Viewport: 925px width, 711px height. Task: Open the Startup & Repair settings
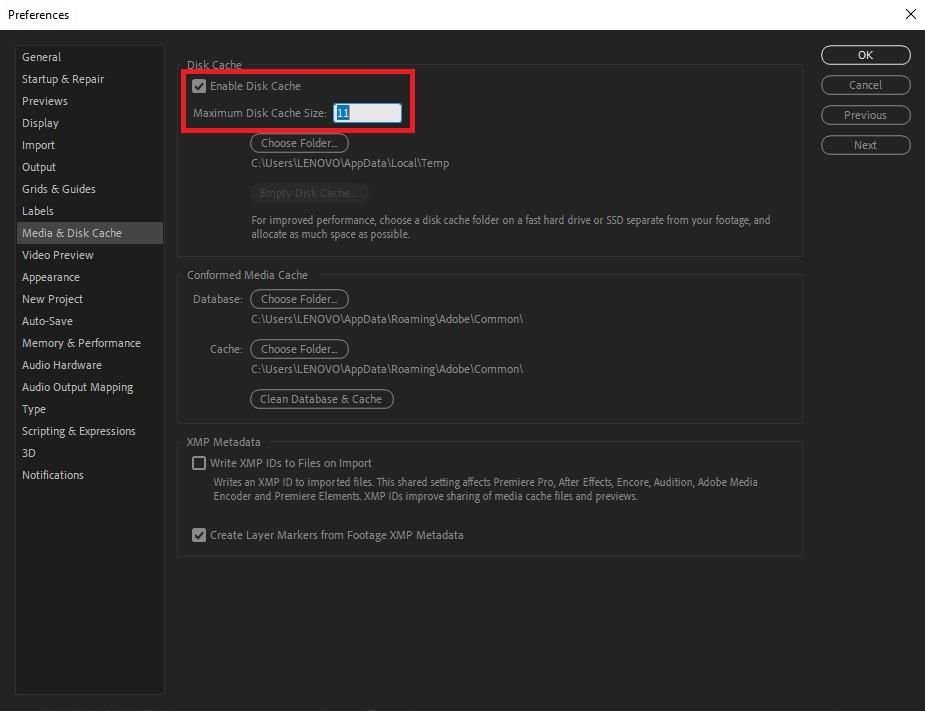(63, 79)
